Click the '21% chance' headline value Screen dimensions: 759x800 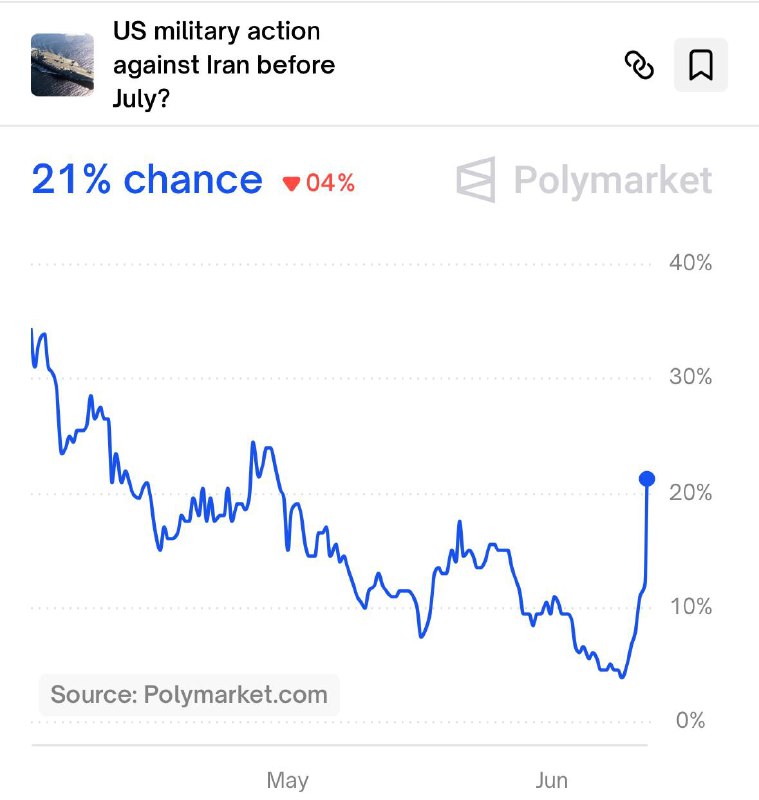(x=147, y=180)
